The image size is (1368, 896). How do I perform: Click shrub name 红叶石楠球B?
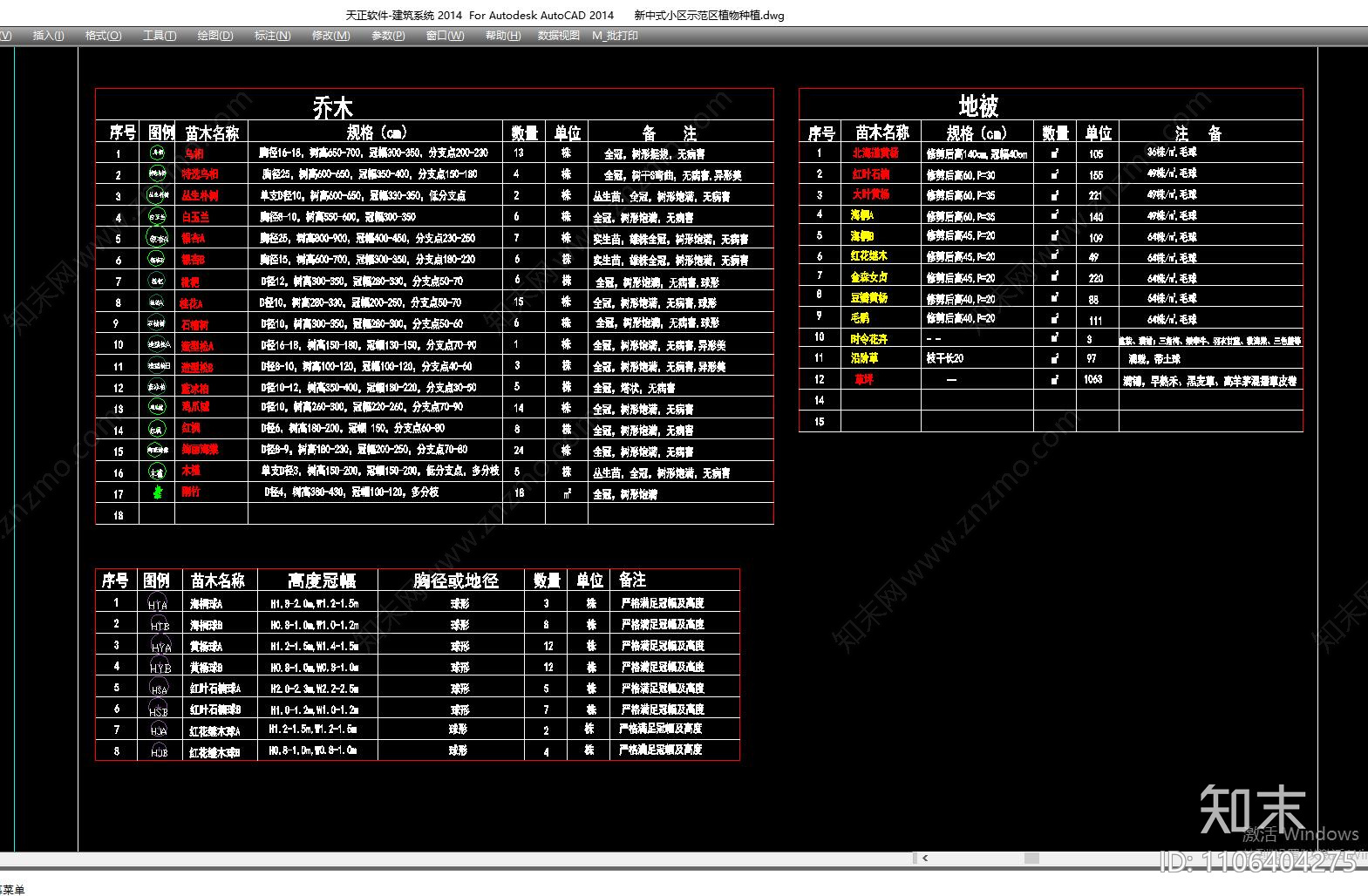(215, 709)
